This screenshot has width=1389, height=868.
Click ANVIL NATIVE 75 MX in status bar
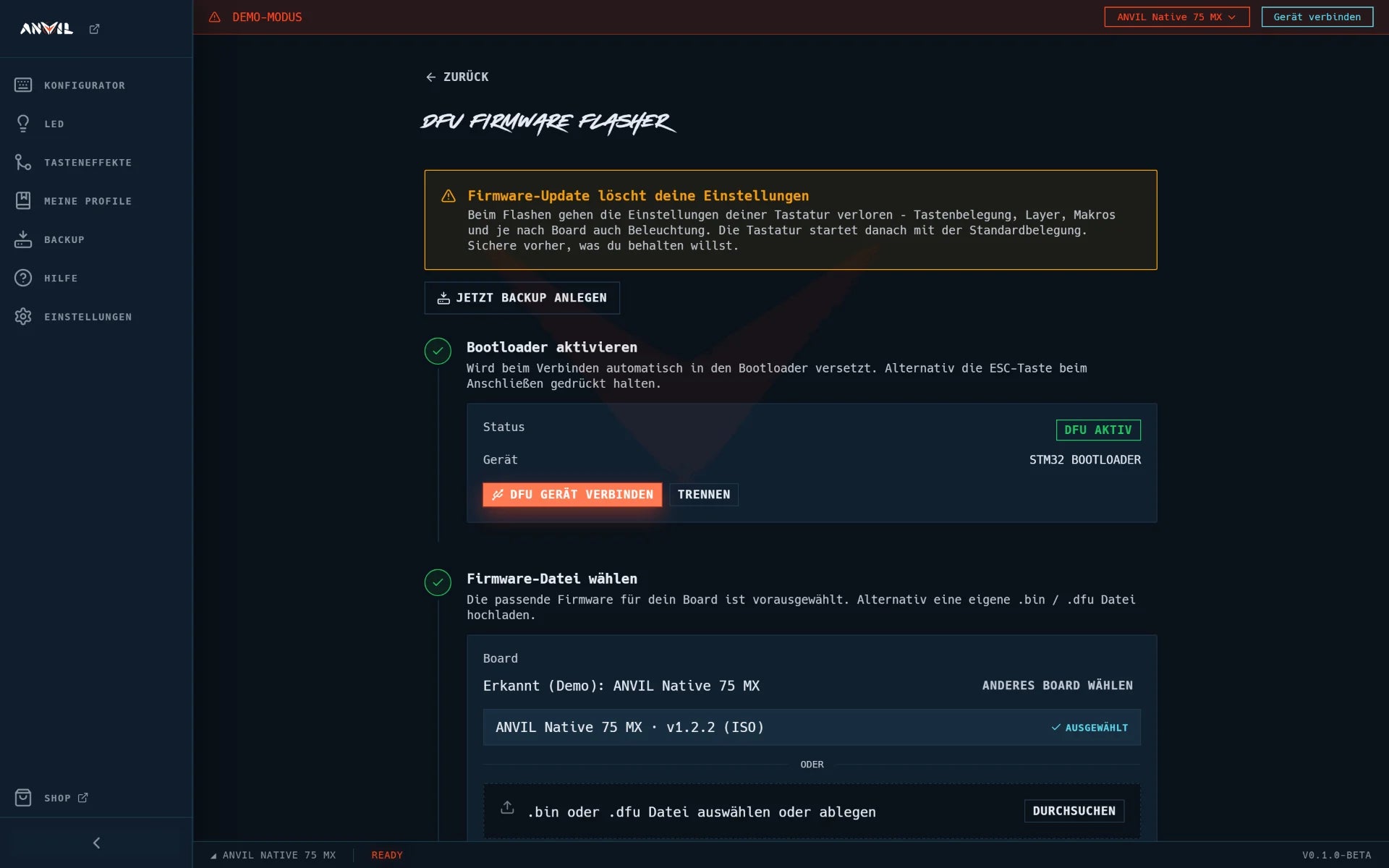(x=279, y=855)
